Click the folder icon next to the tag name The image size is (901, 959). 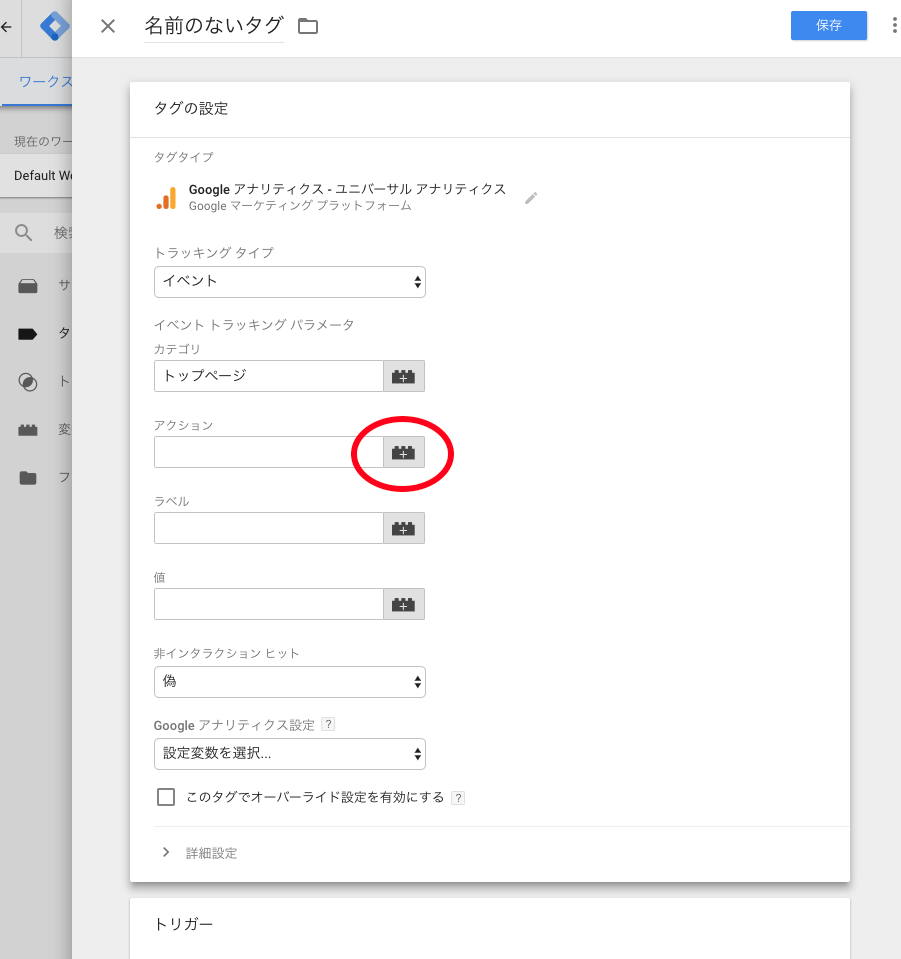coord(307,26)
